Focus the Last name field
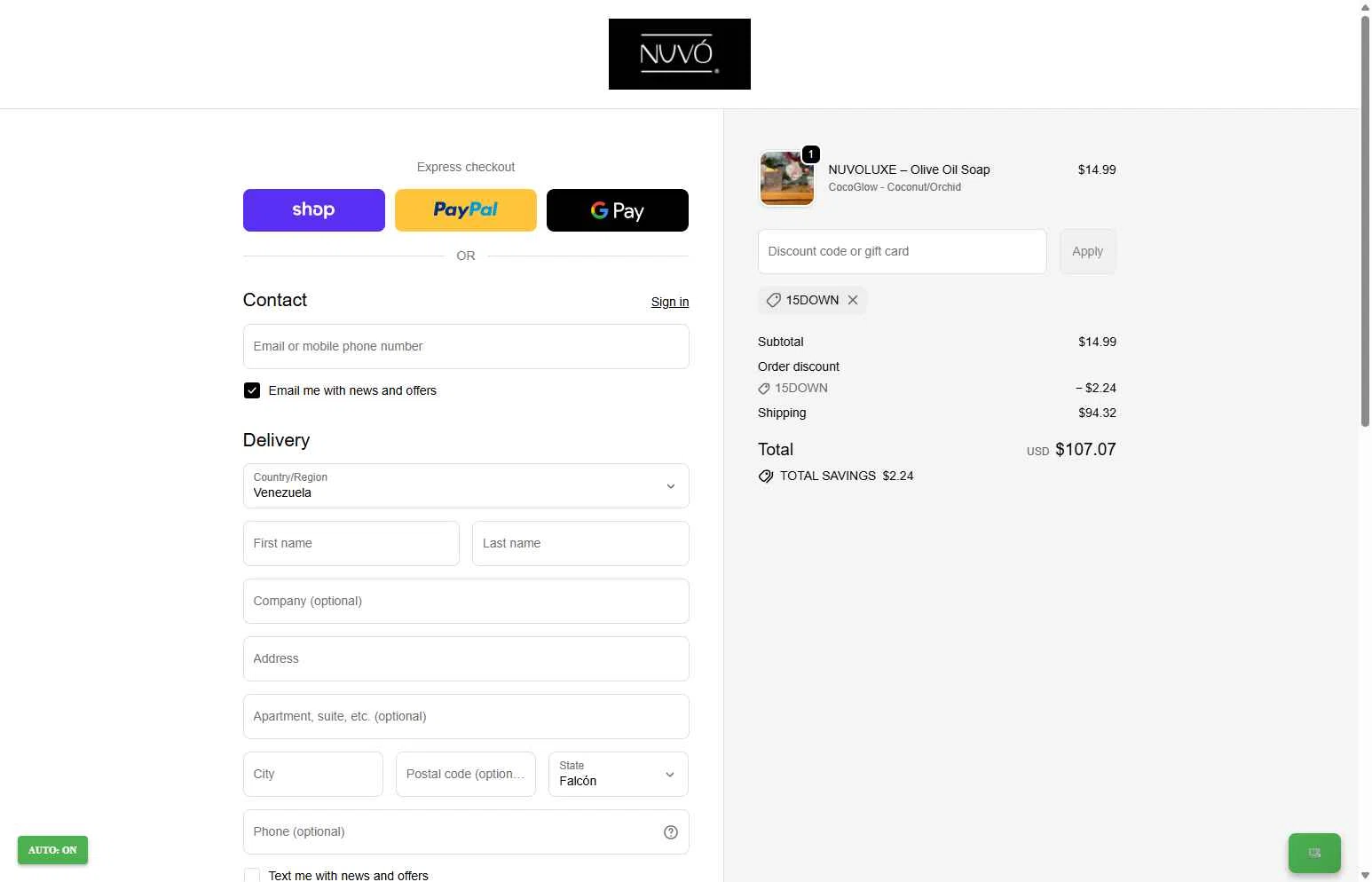 [x=580, y=543]
